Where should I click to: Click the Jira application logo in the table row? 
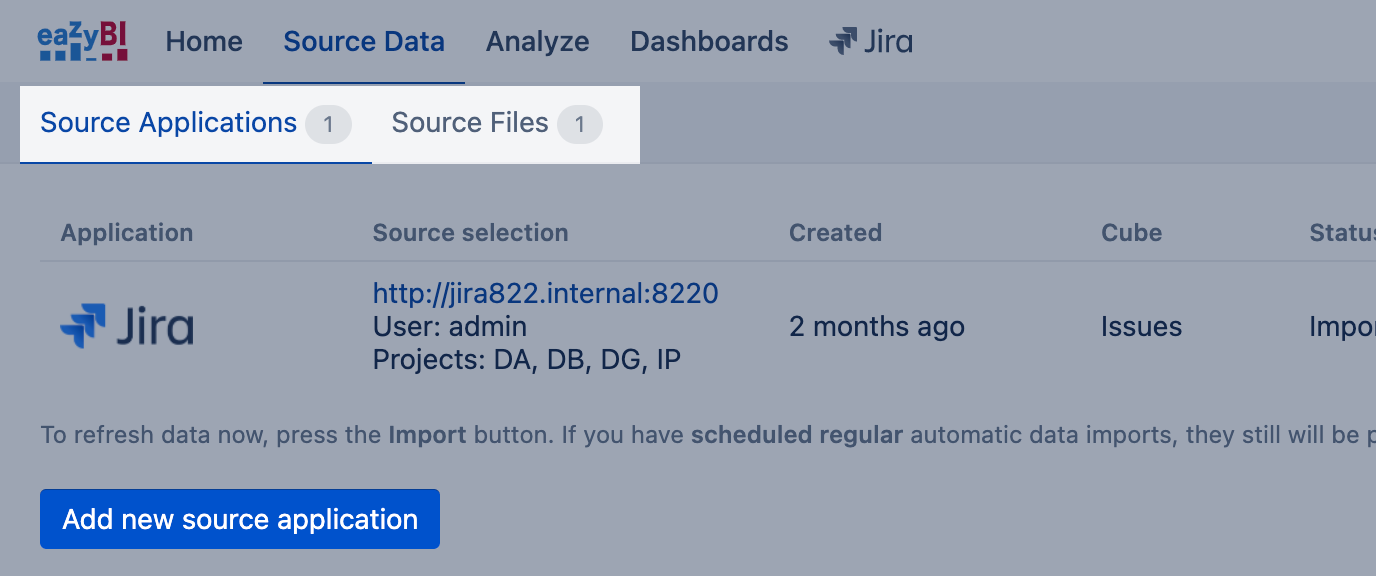coord(127,327)
